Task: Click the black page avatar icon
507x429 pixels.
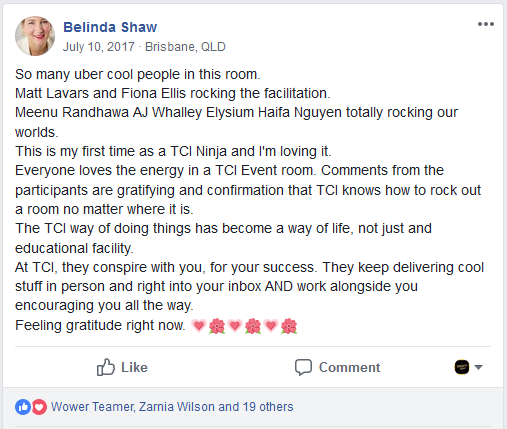Action: point(462,367)
